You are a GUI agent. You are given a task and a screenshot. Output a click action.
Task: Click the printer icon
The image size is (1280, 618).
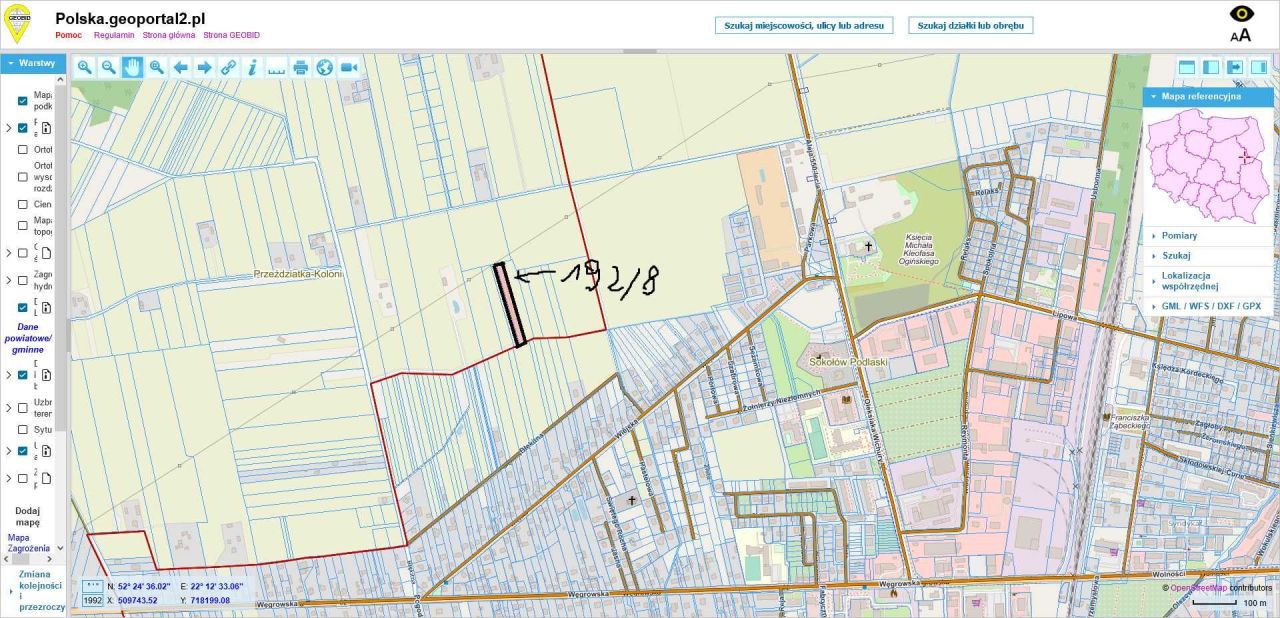301,67
